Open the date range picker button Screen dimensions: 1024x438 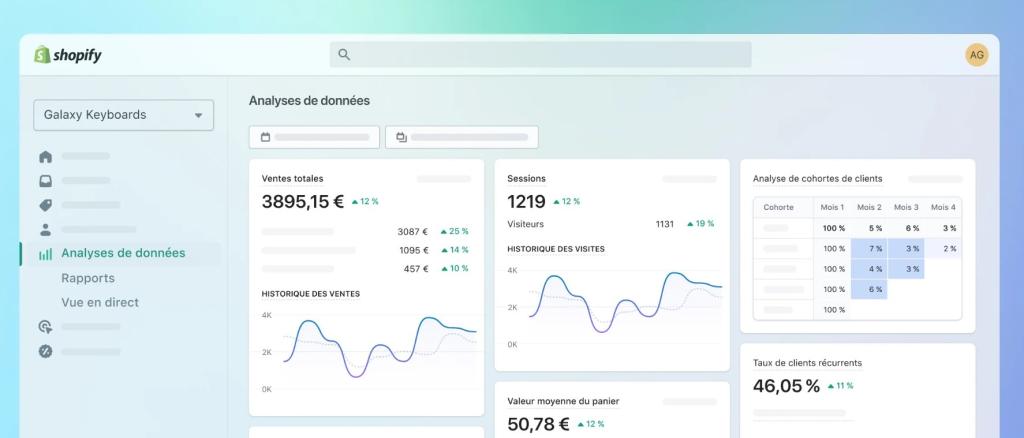click(314, 137)
